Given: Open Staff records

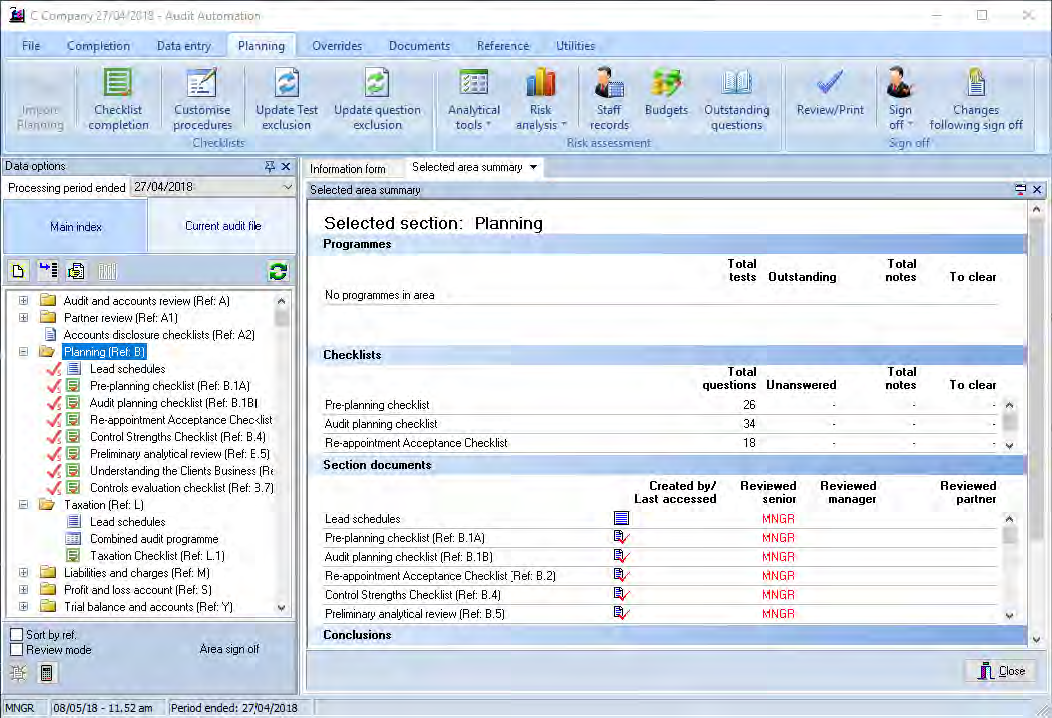Looking at the screenshot, I should tap(609, 99).
